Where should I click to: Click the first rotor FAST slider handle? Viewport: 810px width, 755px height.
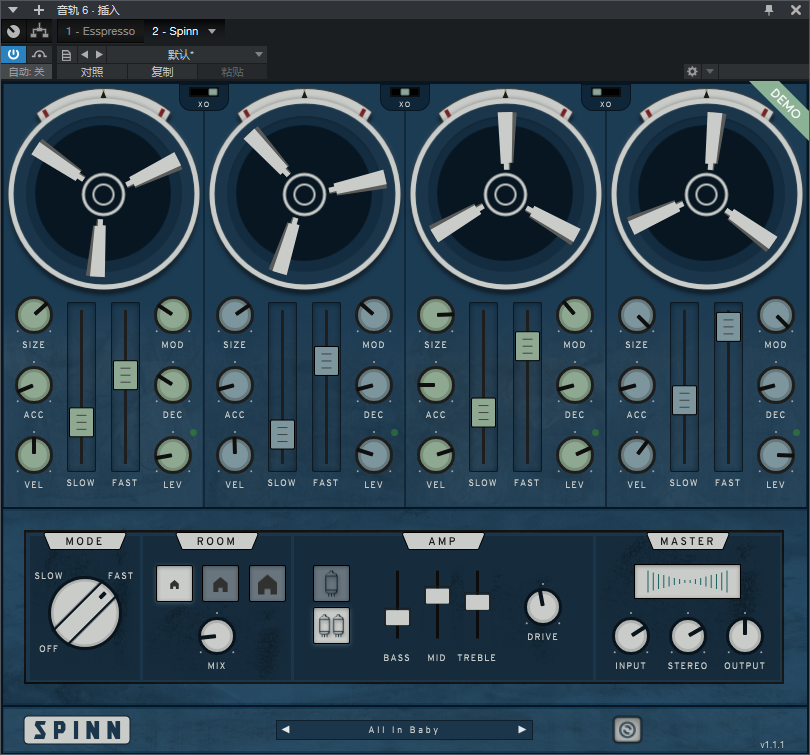pyautogui.click(x=126, y=375)
